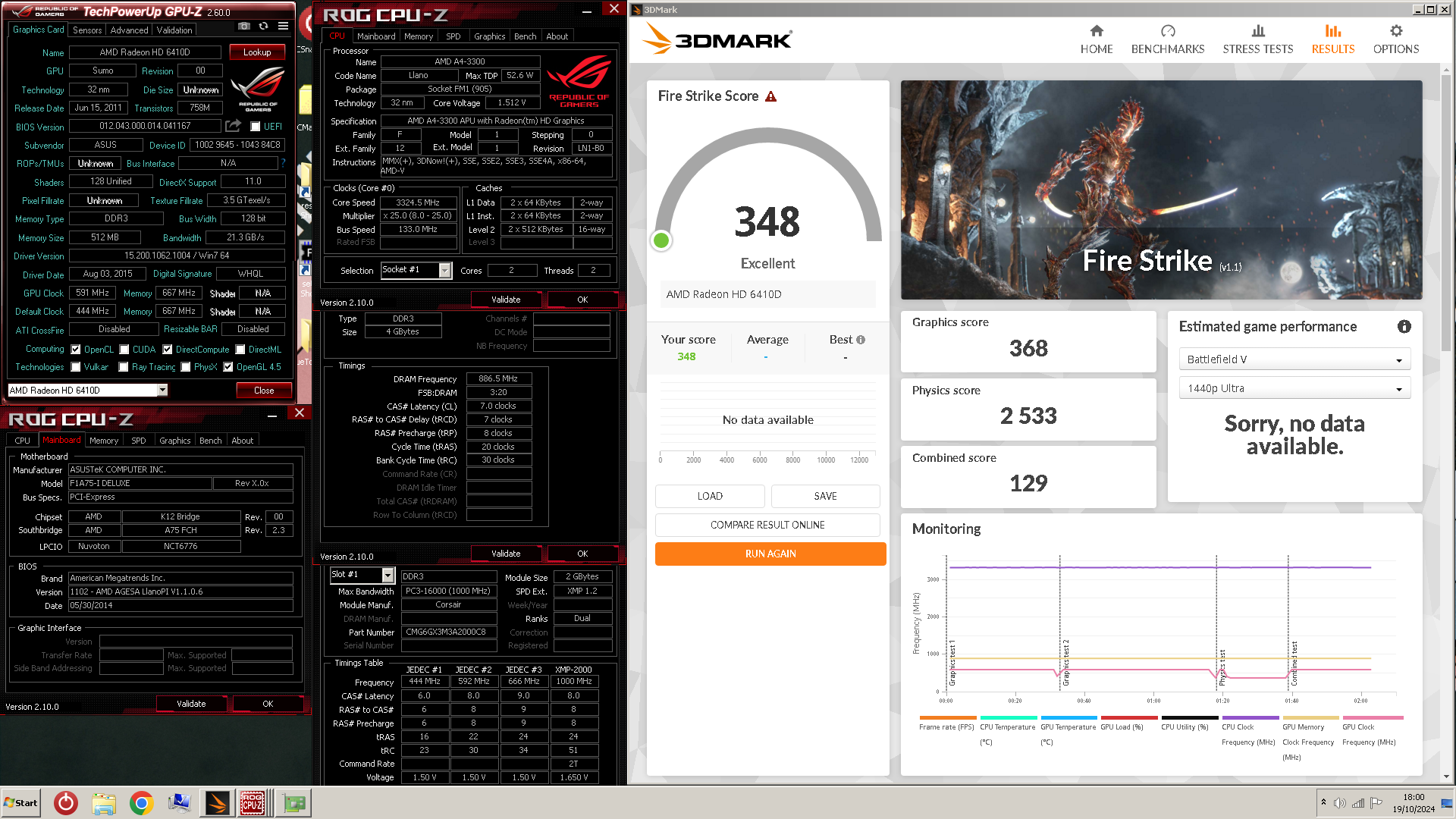Click the Action Center flag tray icon
Screen dimensions: 1456x819
(1376, 803)
